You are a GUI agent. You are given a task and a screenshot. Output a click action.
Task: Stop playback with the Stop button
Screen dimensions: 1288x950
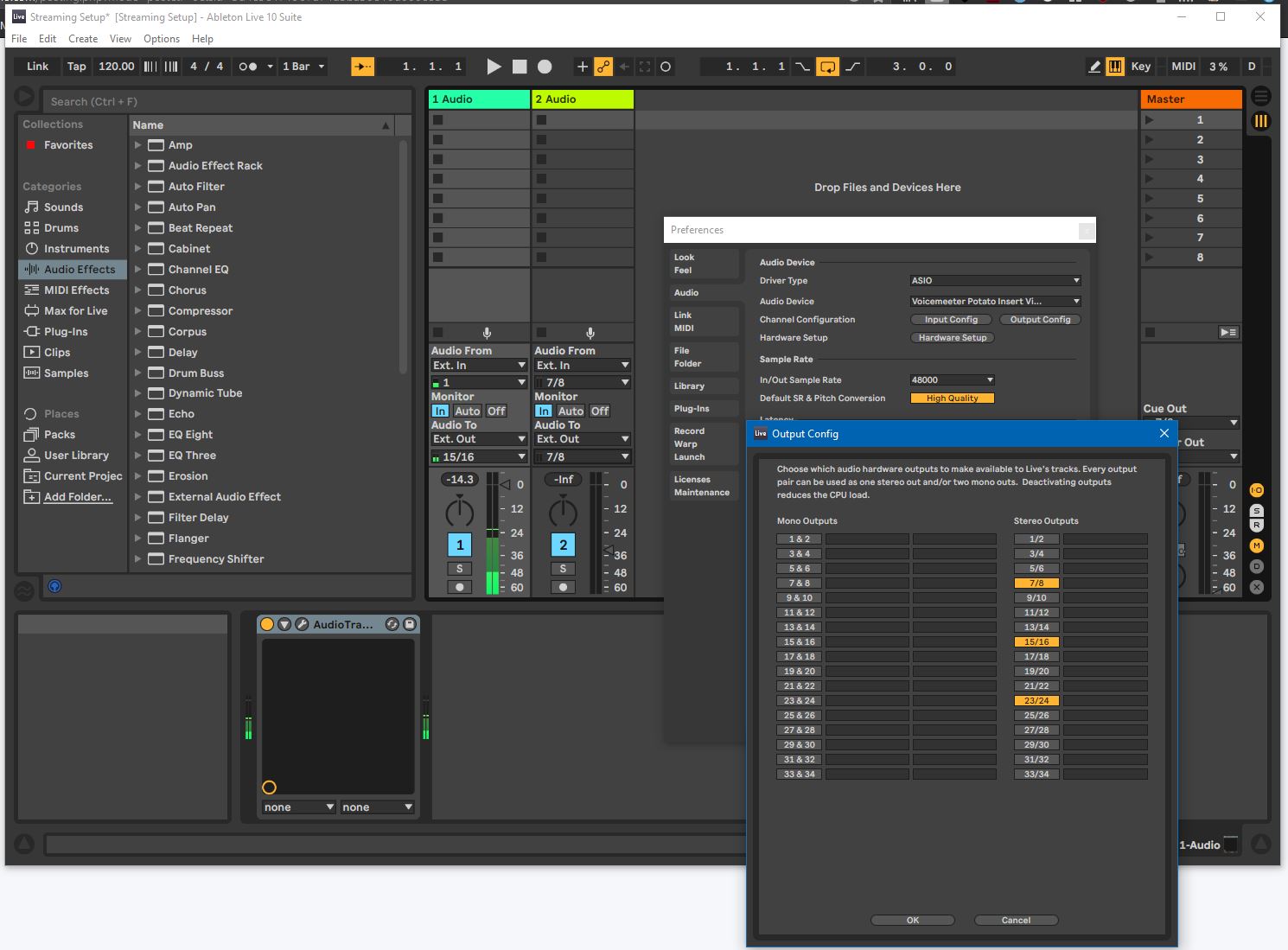coord(520,67)
